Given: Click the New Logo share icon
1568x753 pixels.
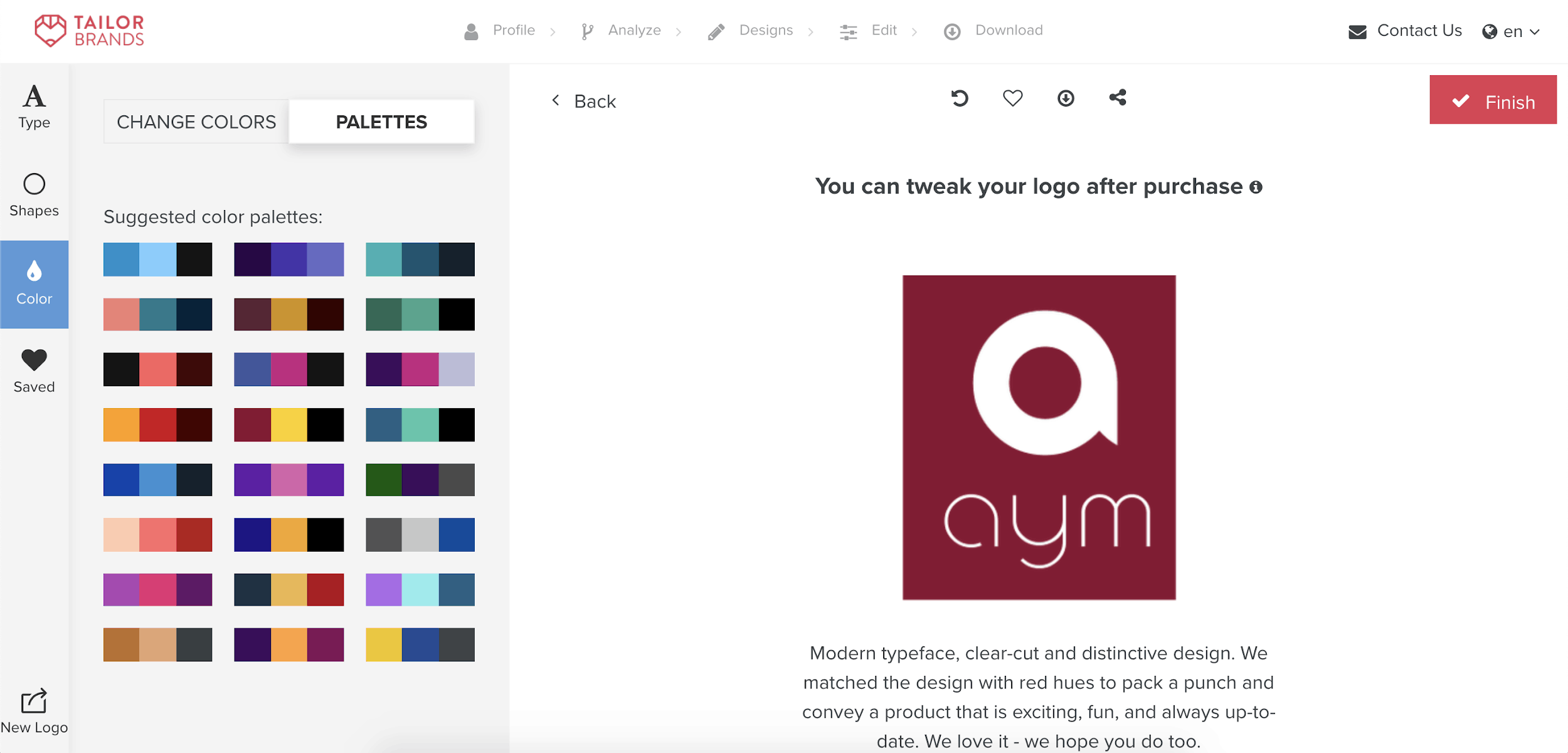Looking at the screenshot, I should 34,700.
